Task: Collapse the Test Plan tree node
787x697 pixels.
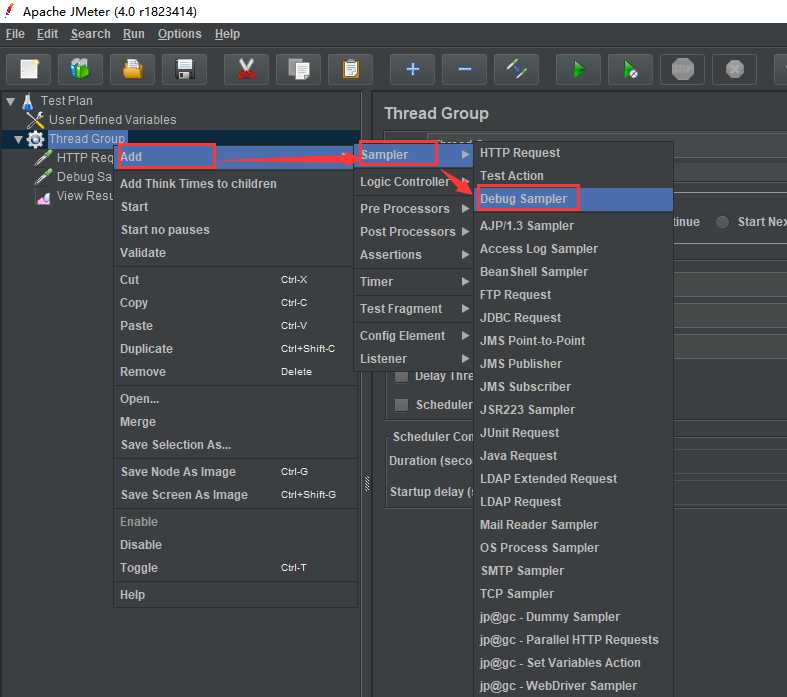Action: pos(11,101)
